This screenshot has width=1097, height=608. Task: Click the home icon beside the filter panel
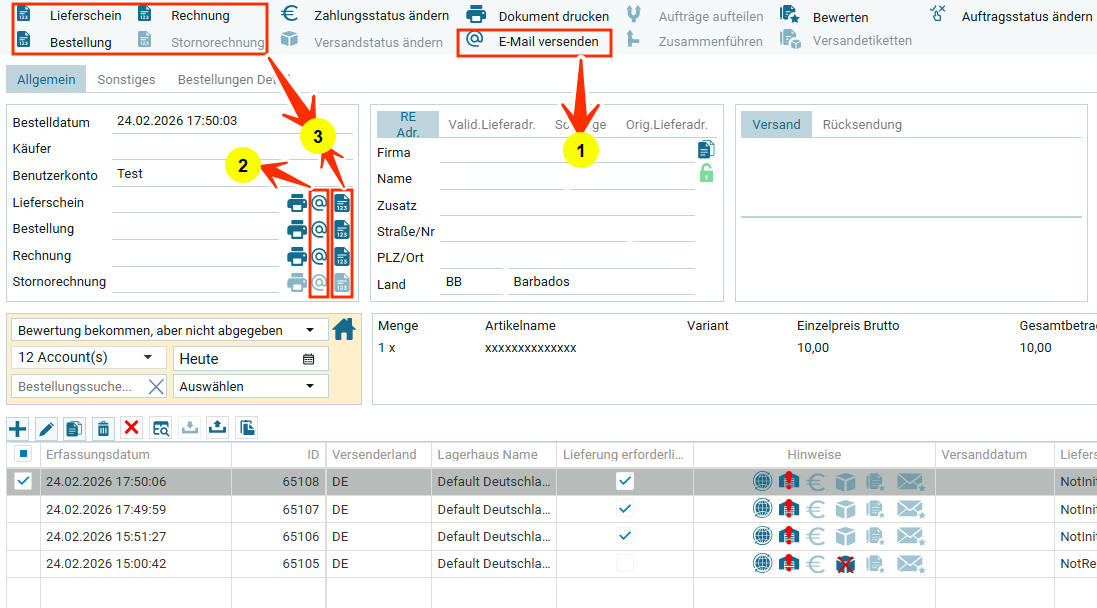tap(344, 329)
